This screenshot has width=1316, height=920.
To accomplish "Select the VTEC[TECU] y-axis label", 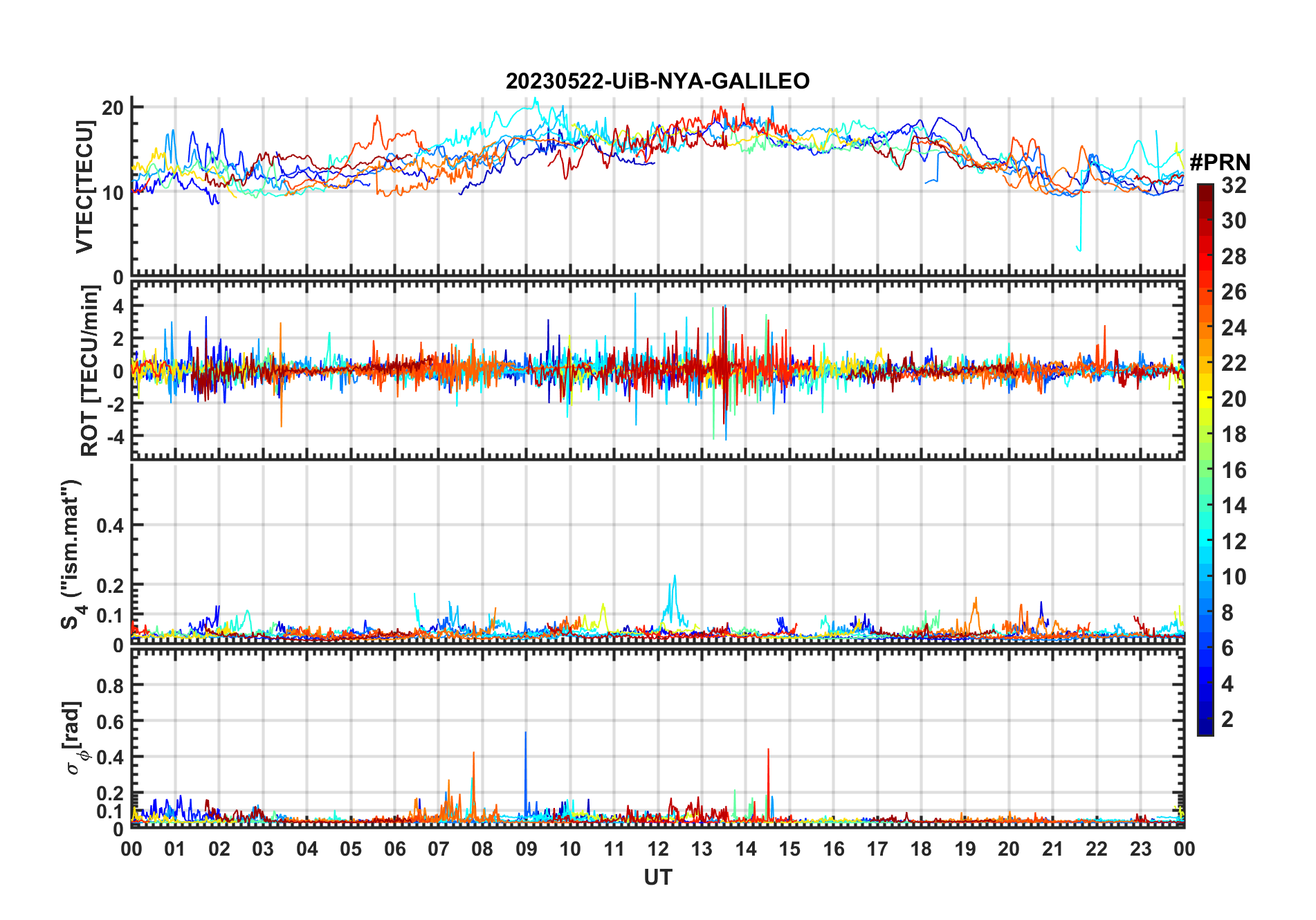I will [x=85, y=187].
